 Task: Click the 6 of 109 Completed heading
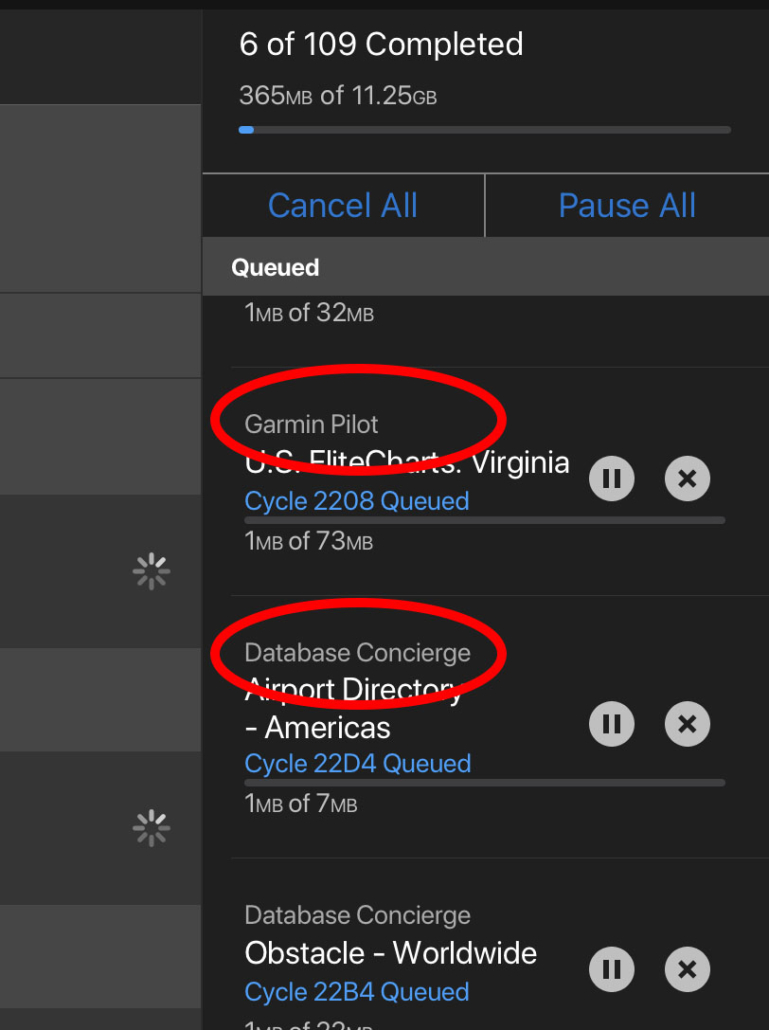(381, 44)
